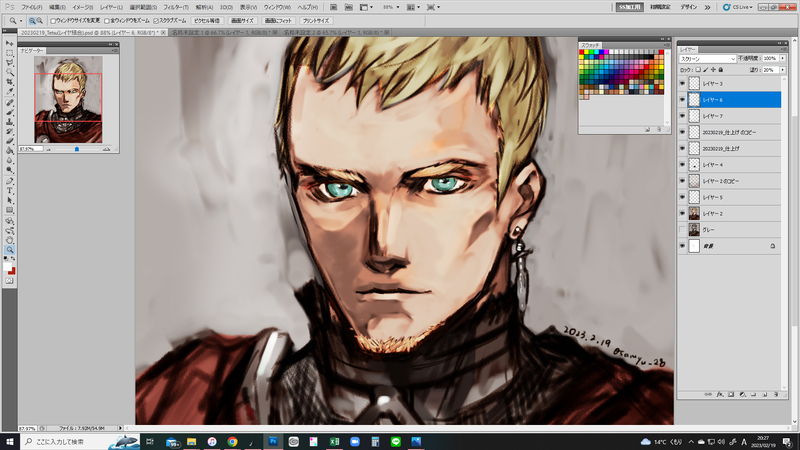Select the Blur tool

pyautogui.click(x=10, y=161)
